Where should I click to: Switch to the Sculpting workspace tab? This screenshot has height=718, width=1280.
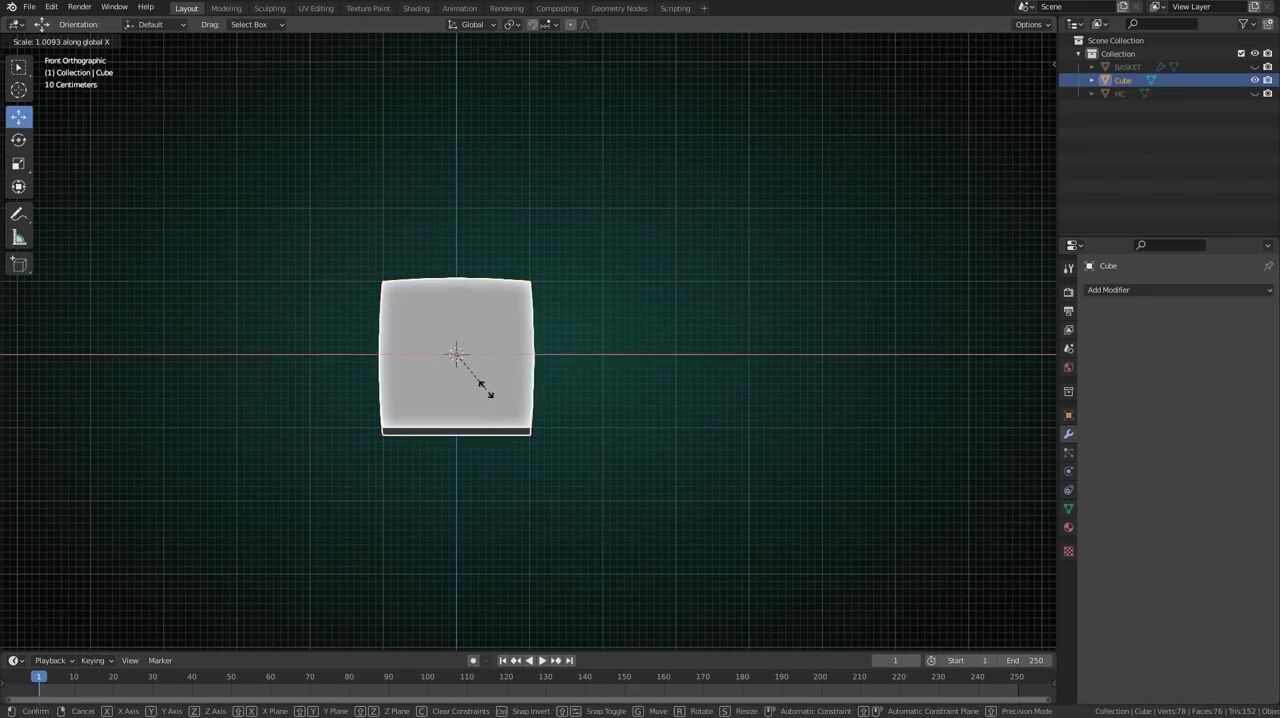click(269, 8)
